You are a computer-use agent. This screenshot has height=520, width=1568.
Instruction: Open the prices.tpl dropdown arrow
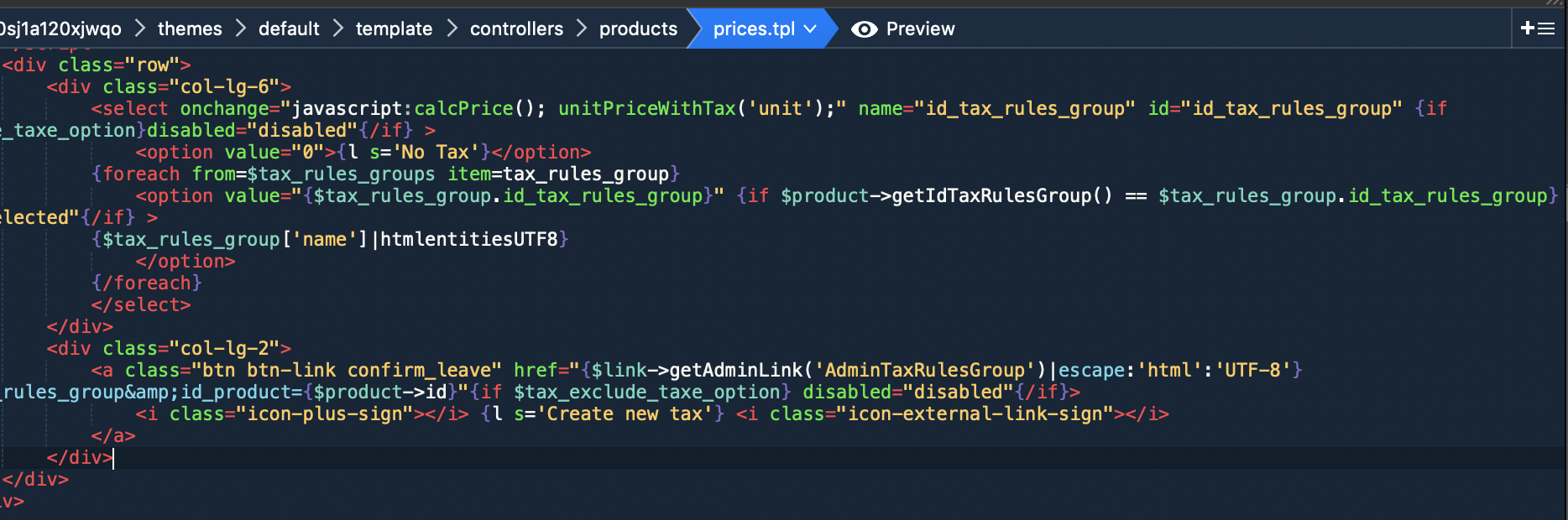[x=811, y=29]
